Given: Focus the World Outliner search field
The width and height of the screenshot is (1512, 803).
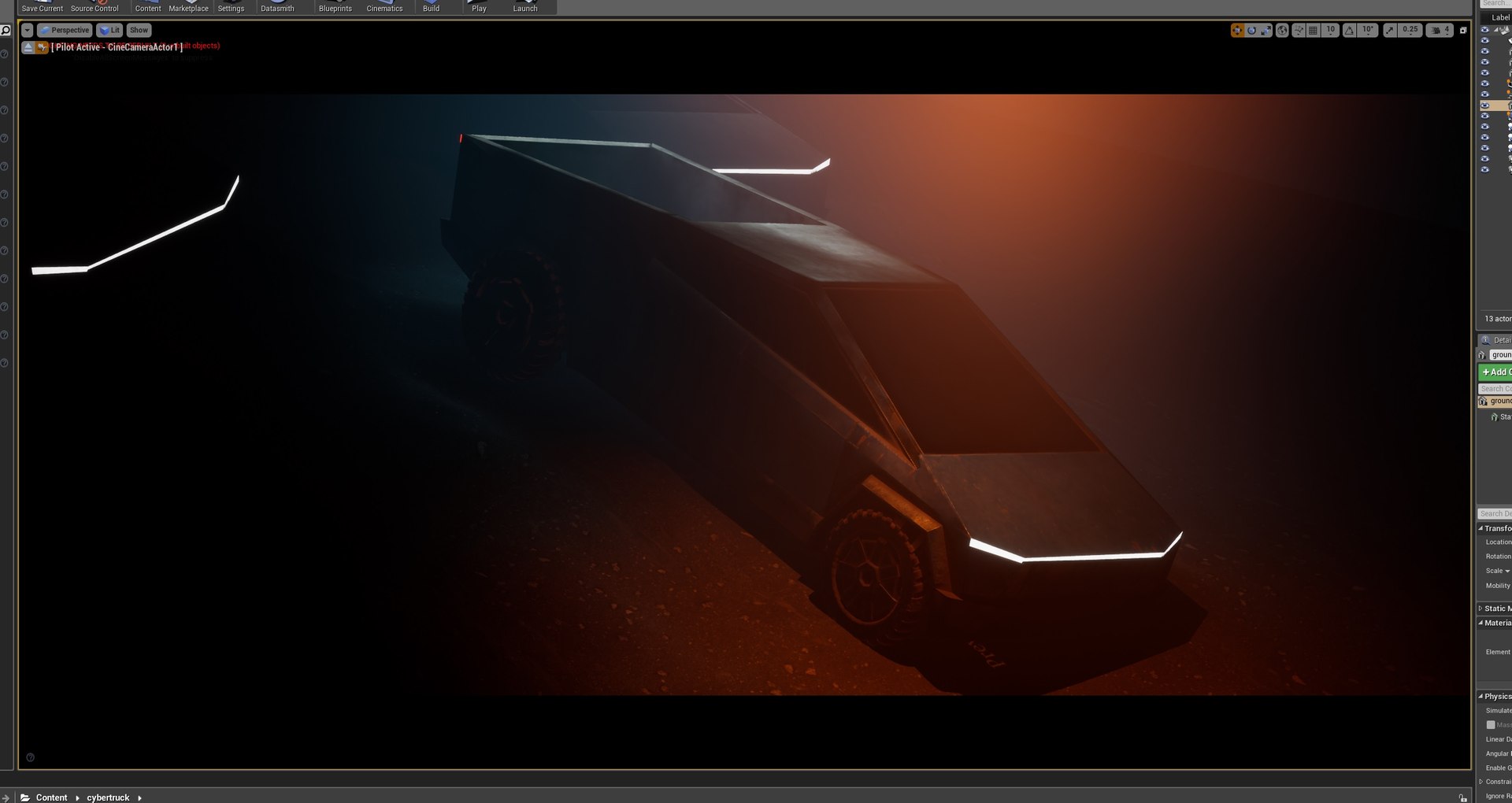Looking at the screenshot, I should pos(1495,4).
